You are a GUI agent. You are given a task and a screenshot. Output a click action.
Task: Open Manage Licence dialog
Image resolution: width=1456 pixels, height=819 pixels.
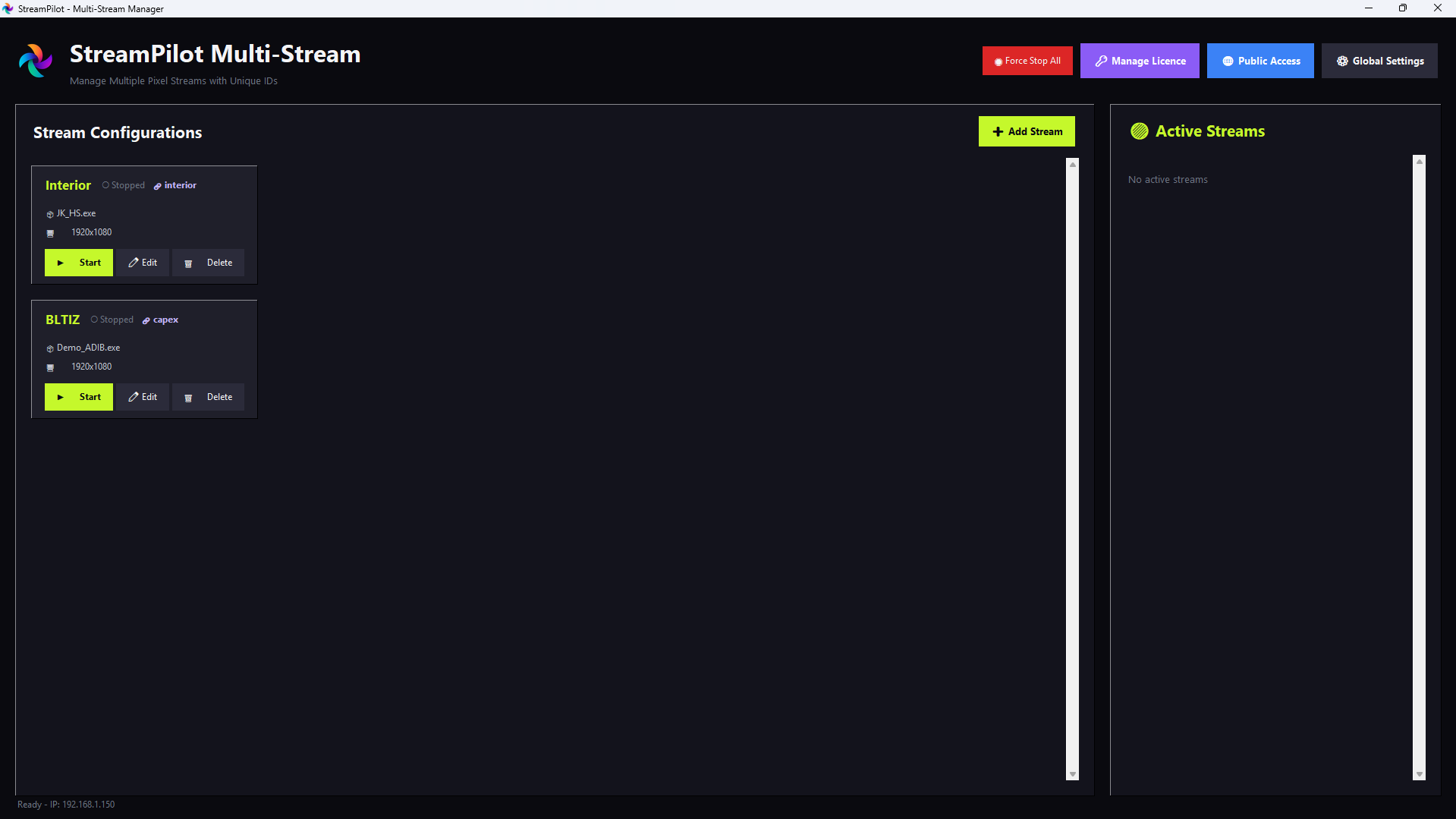pyautogui.click(x=1140, y=61)
